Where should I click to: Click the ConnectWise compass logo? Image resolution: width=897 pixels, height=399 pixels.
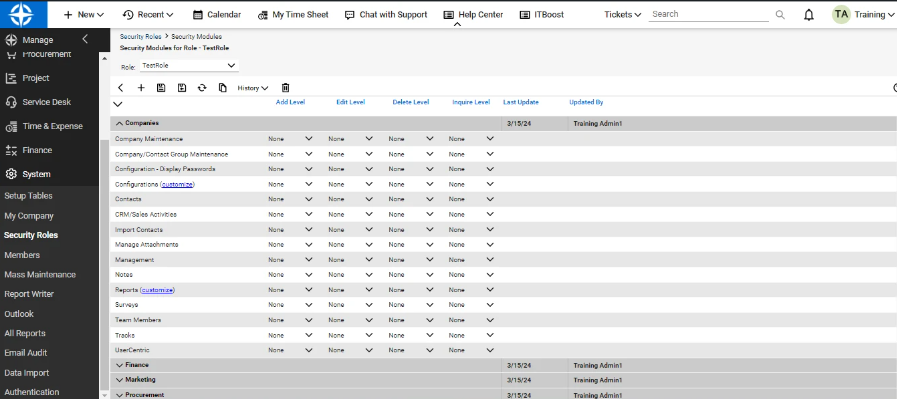click(23, 14)
